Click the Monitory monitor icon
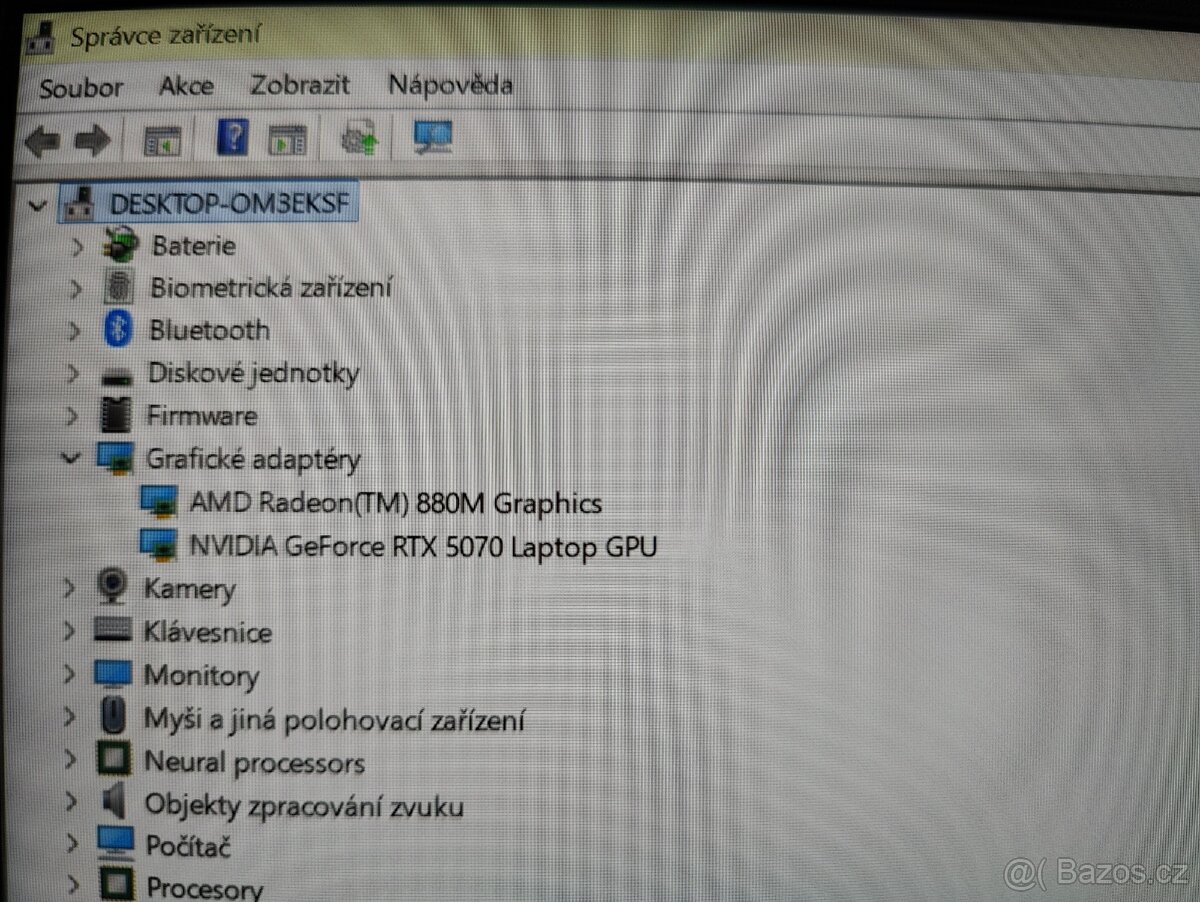Viewport: 1200px width, 902px height. coord(113,675)
